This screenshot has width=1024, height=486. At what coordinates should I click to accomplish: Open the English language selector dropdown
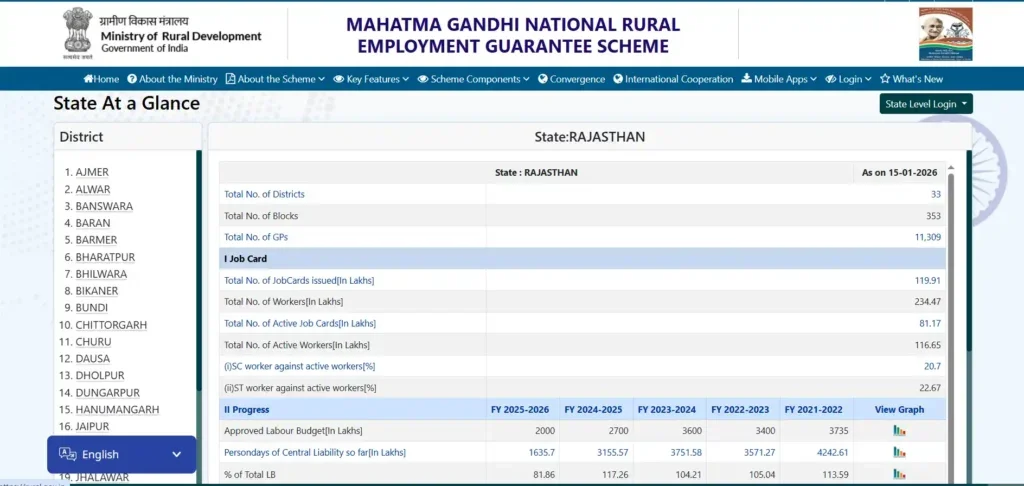121,455
